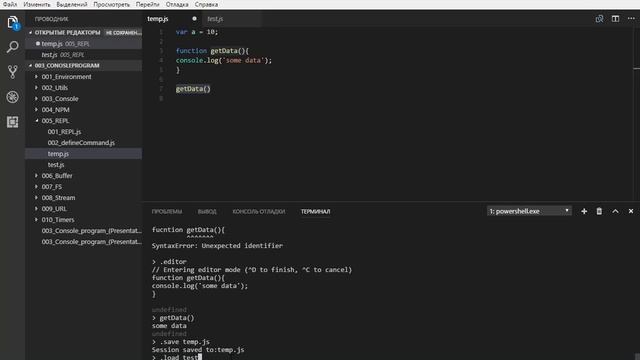Switch to the ПРОБЛЕМЫ panel tab
This screenshot has height=360, width=640.
coord(167,211)
